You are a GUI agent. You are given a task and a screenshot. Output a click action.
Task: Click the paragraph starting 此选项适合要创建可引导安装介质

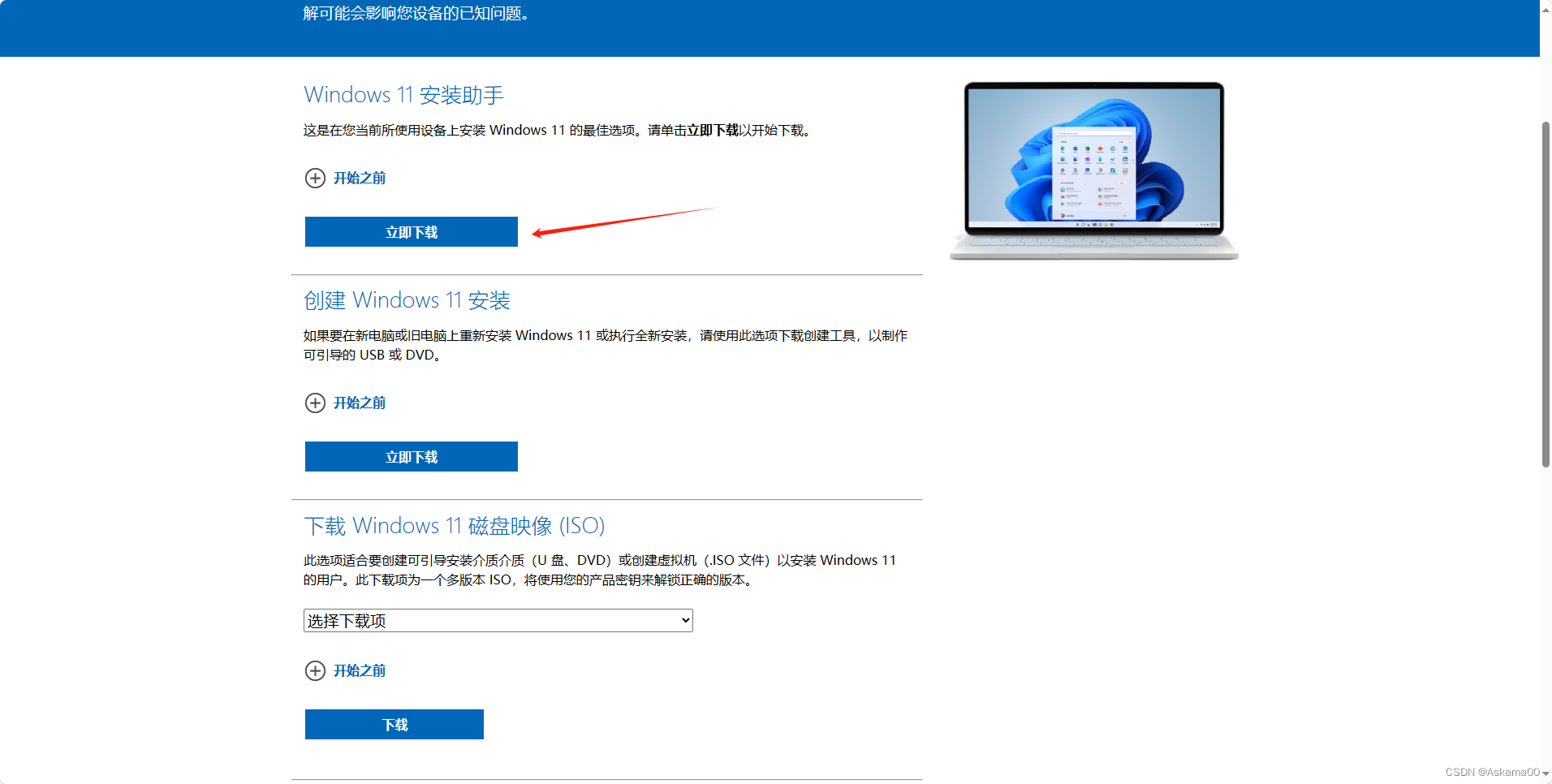pyautogui.click(x=600, y=570)
